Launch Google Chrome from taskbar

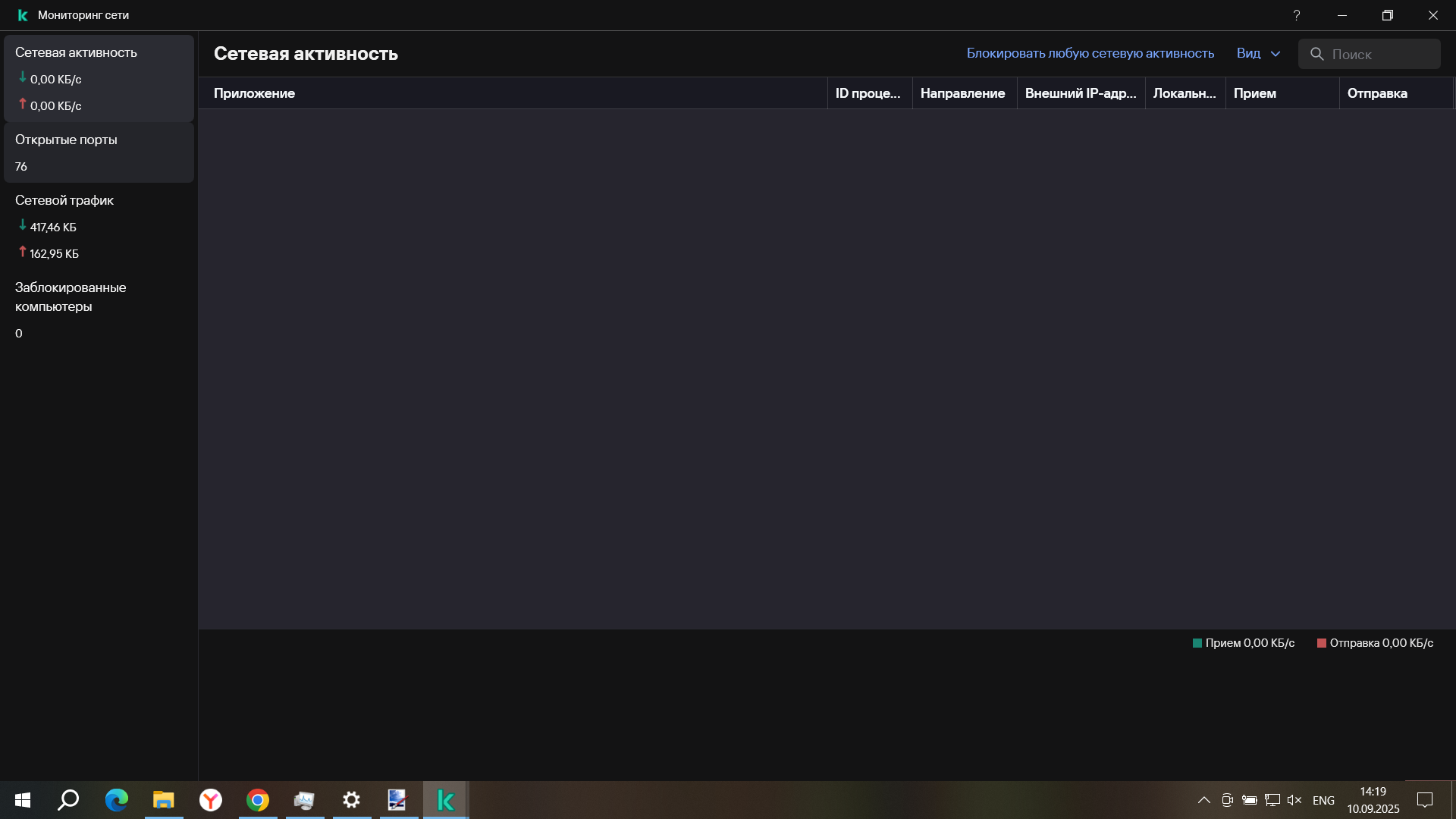(x=258, y=800)
